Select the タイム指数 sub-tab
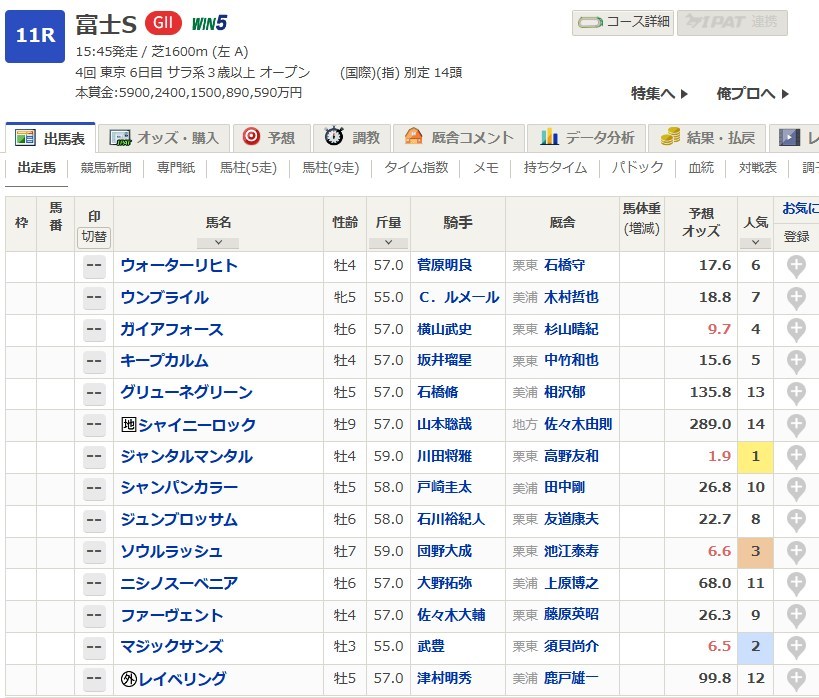The height and width of the screenshot is (698, 819). coord(416,168)
